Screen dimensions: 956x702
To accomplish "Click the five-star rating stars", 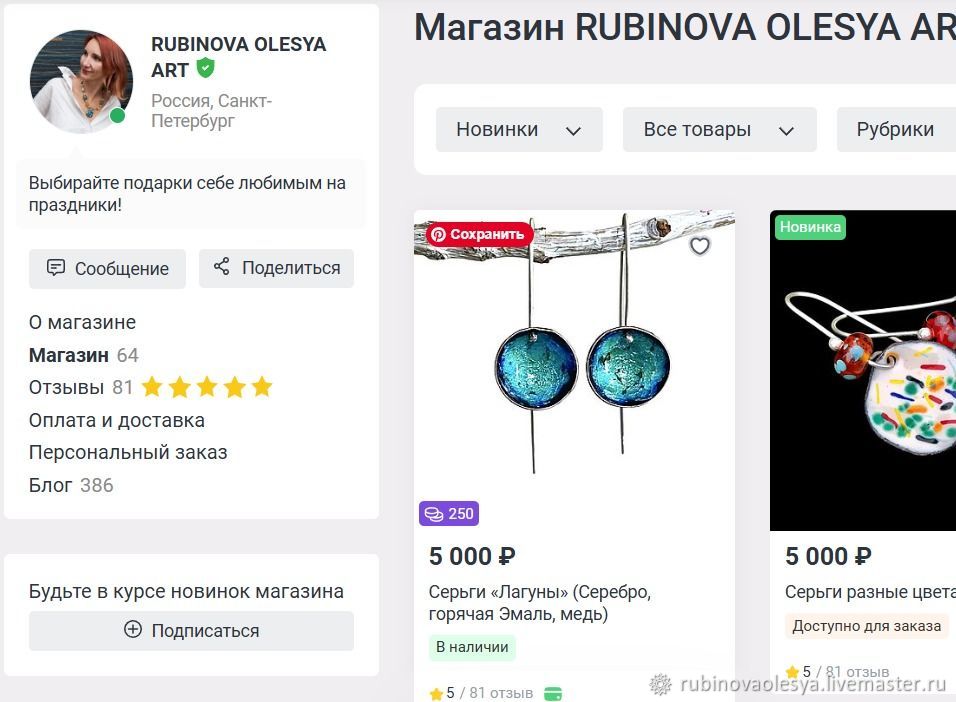I will (207, 387).
